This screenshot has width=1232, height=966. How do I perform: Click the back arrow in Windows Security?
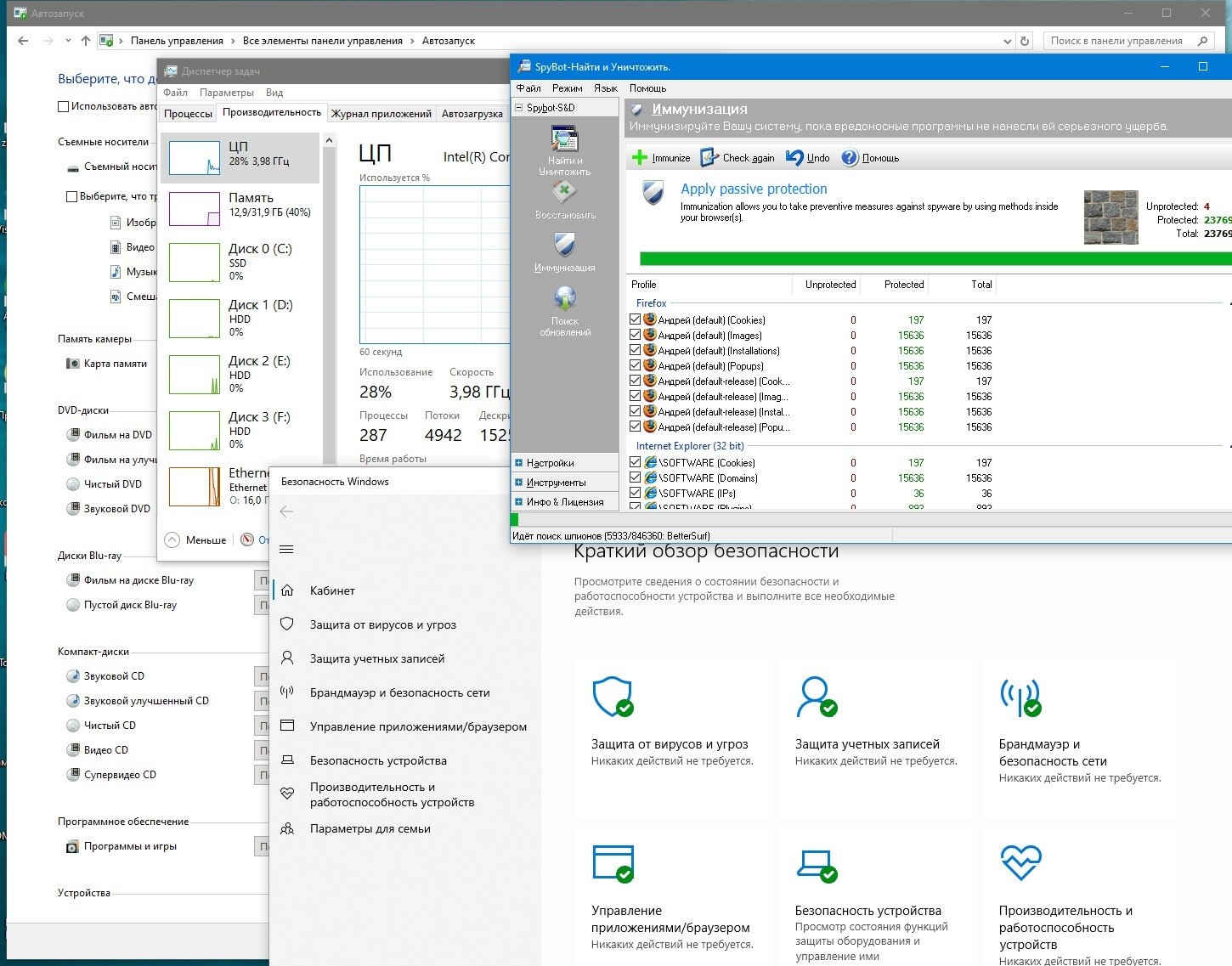(286, 511)
